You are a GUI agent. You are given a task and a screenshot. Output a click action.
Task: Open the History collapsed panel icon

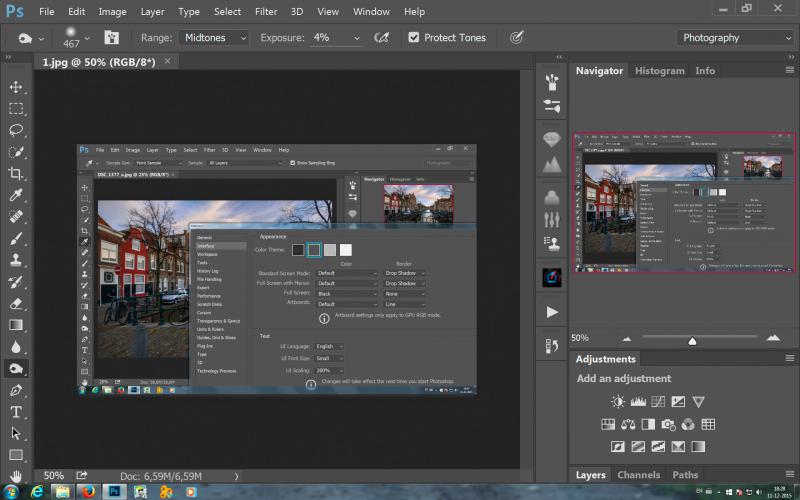552,346
